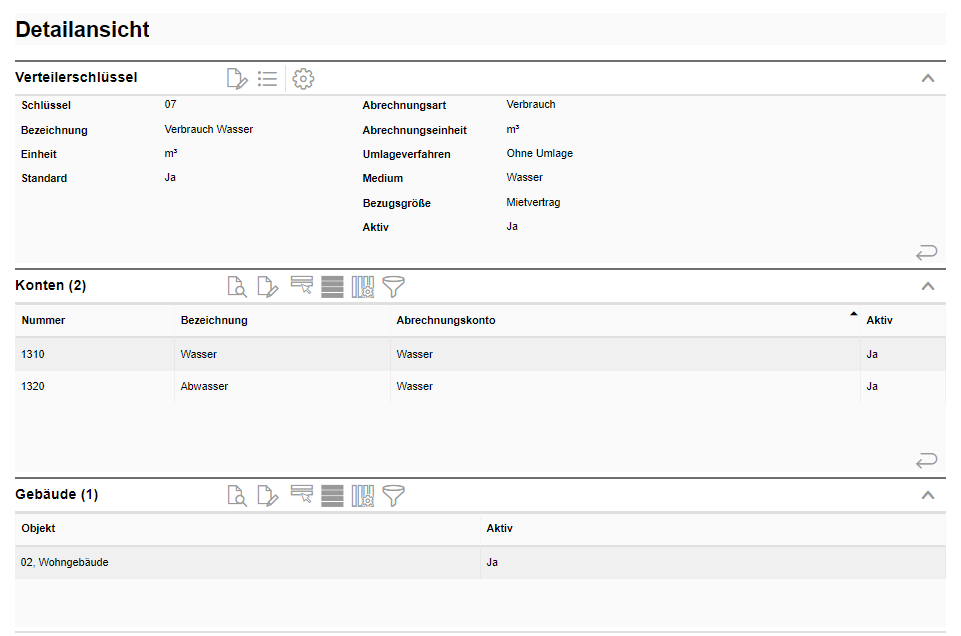This screenshot has height=636, width=961.
Task: Click edit icon in Verteilerschlüssel header
Action: tap(237, 79)
